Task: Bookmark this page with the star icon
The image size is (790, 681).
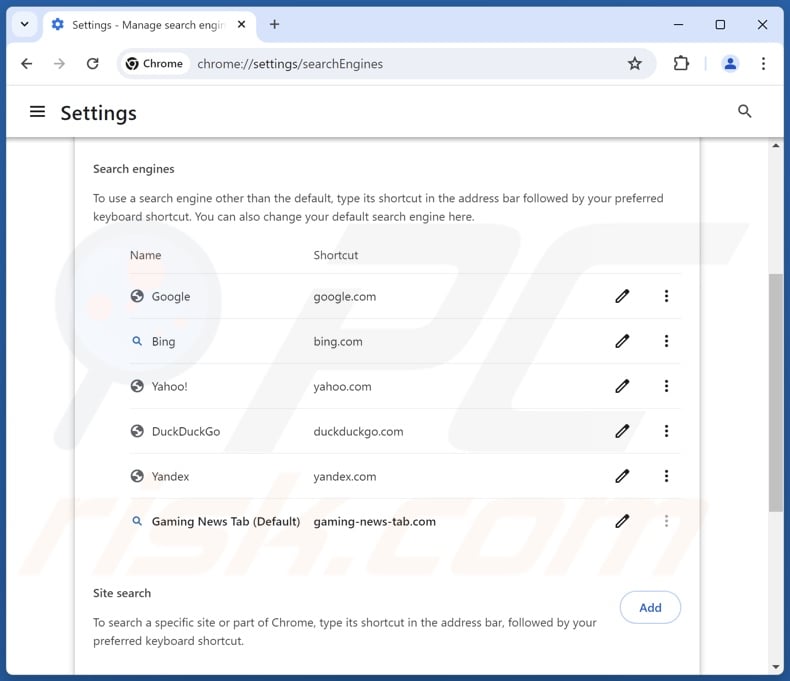Action: [x=635, y=64]
